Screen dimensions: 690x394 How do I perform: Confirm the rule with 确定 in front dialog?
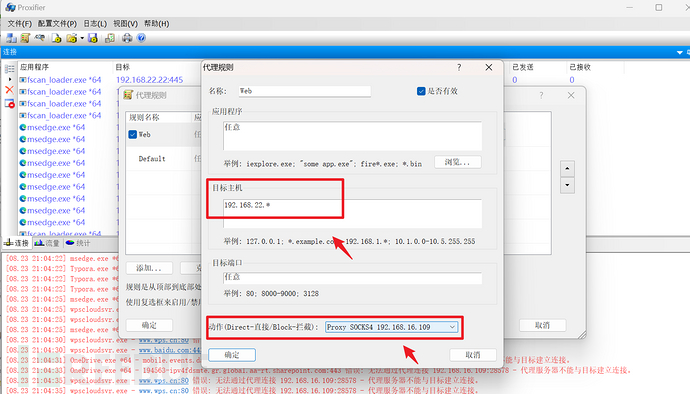point(232,355)
